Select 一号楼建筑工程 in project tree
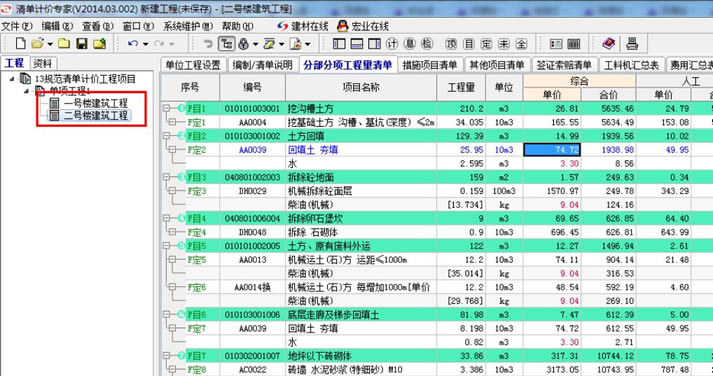Image resolution: width=713 pixels, height=376 pixels. [x=95, y=103]
